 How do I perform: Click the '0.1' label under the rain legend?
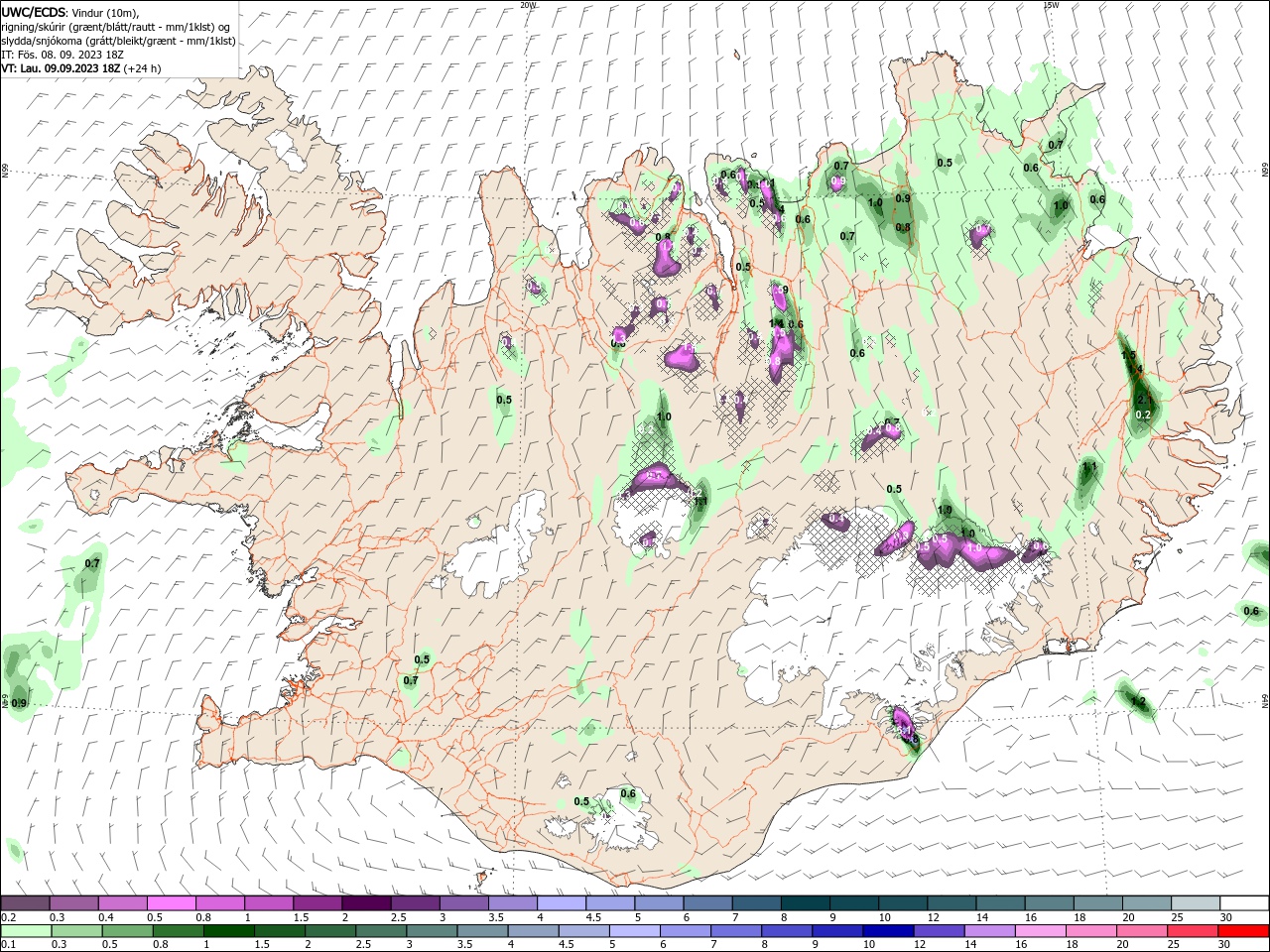coord(9,945)
